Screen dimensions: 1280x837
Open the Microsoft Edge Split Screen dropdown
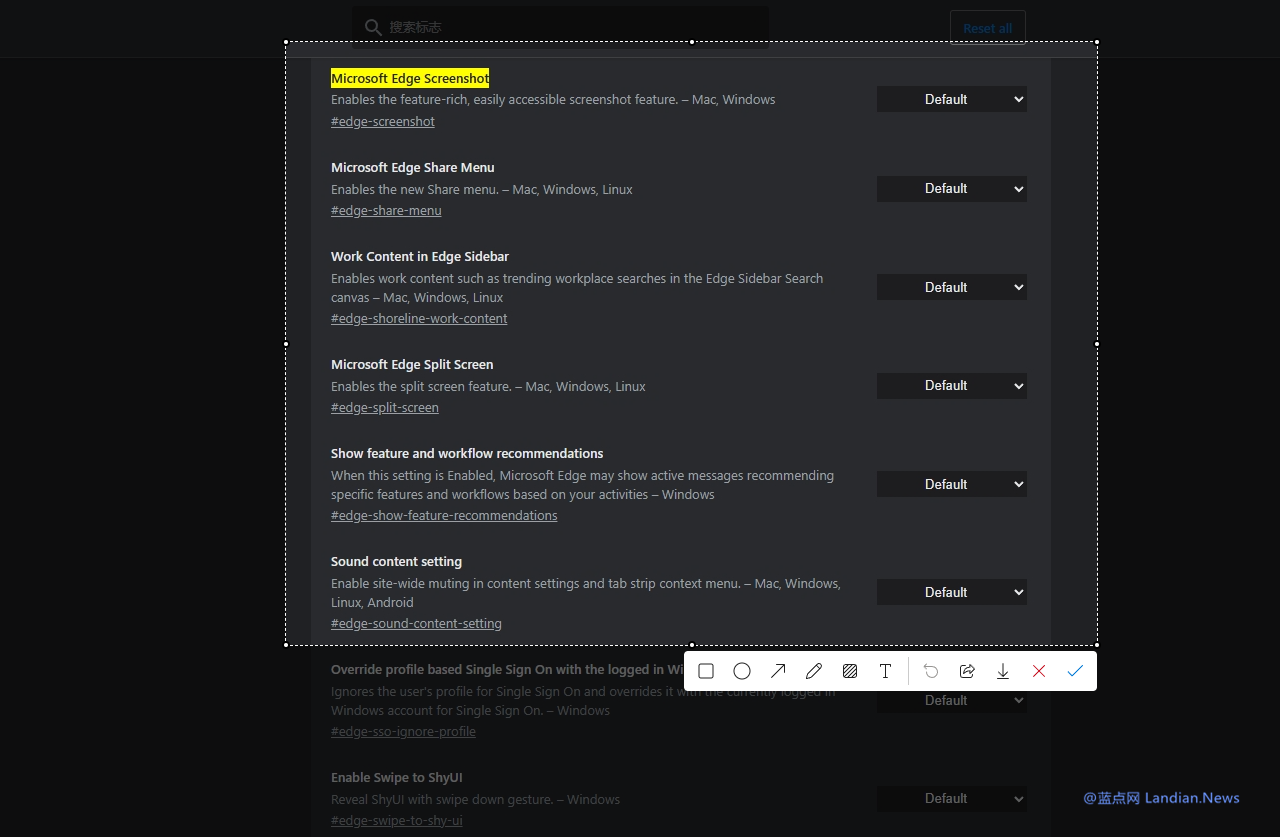click(x=951, y=386)
